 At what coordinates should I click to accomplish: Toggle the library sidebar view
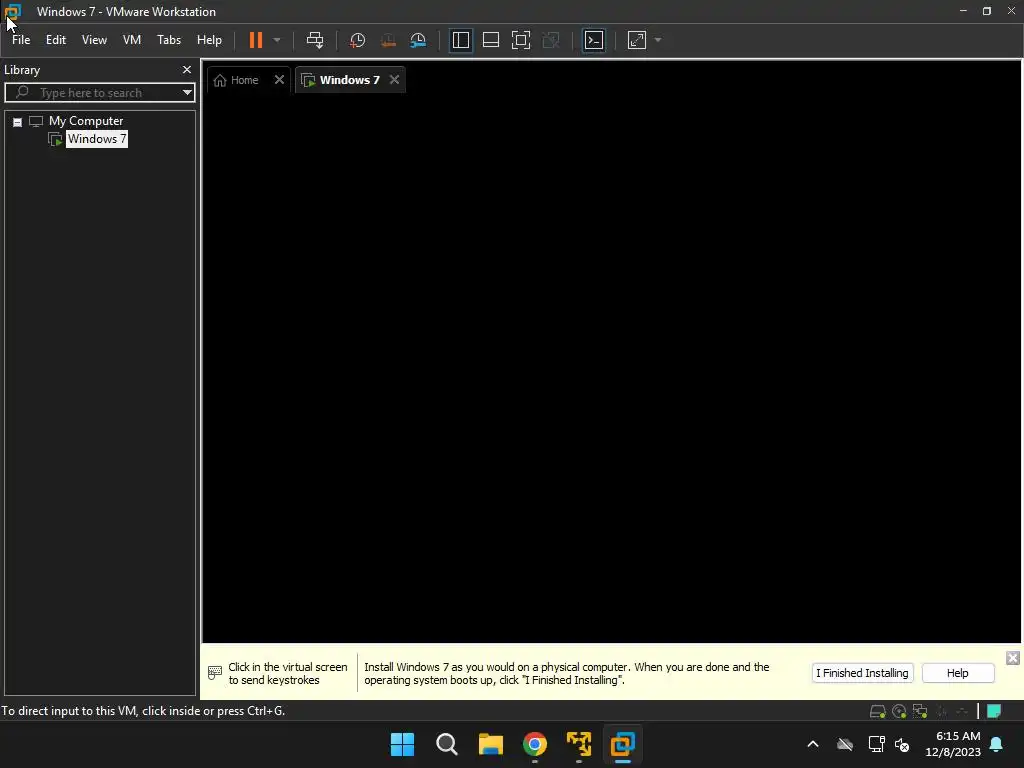click(460, 40)
